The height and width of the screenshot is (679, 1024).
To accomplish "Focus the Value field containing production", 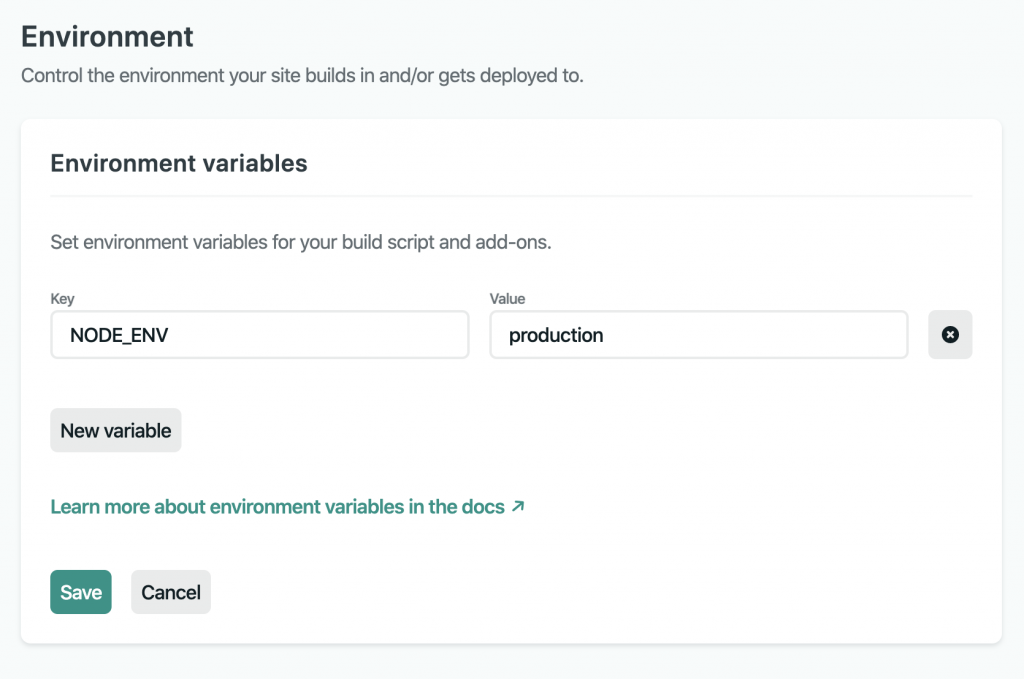I will [x=698, y=335].
